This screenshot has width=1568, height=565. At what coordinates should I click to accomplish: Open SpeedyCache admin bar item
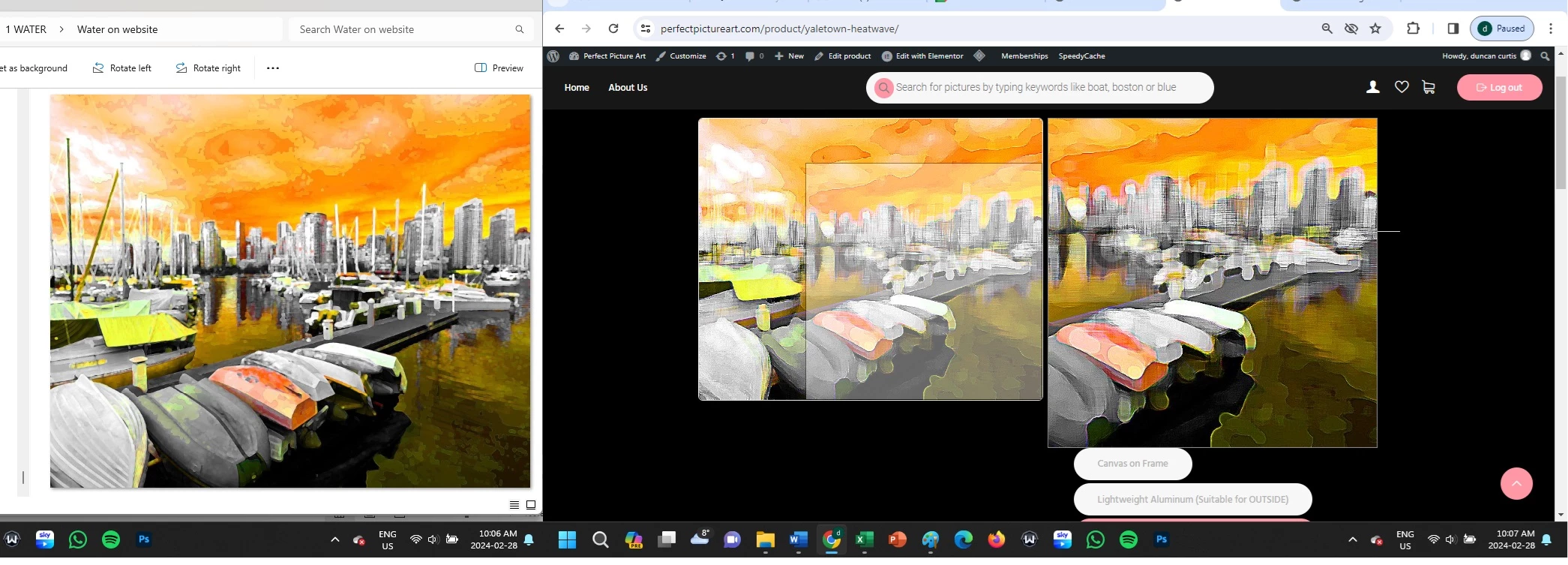(x=1081, y=56)
